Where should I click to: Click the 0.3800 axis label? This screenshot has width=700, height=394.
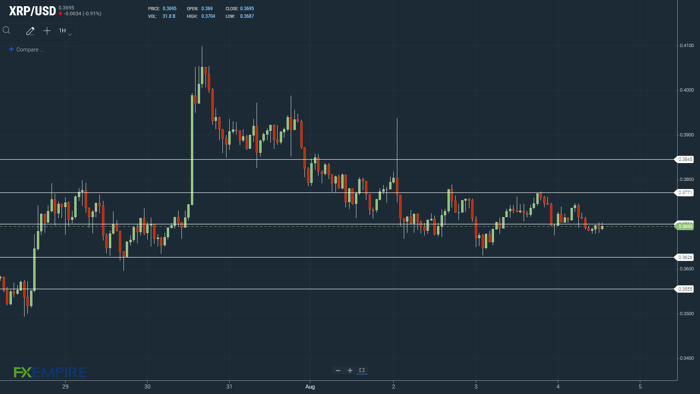(687, 179)
